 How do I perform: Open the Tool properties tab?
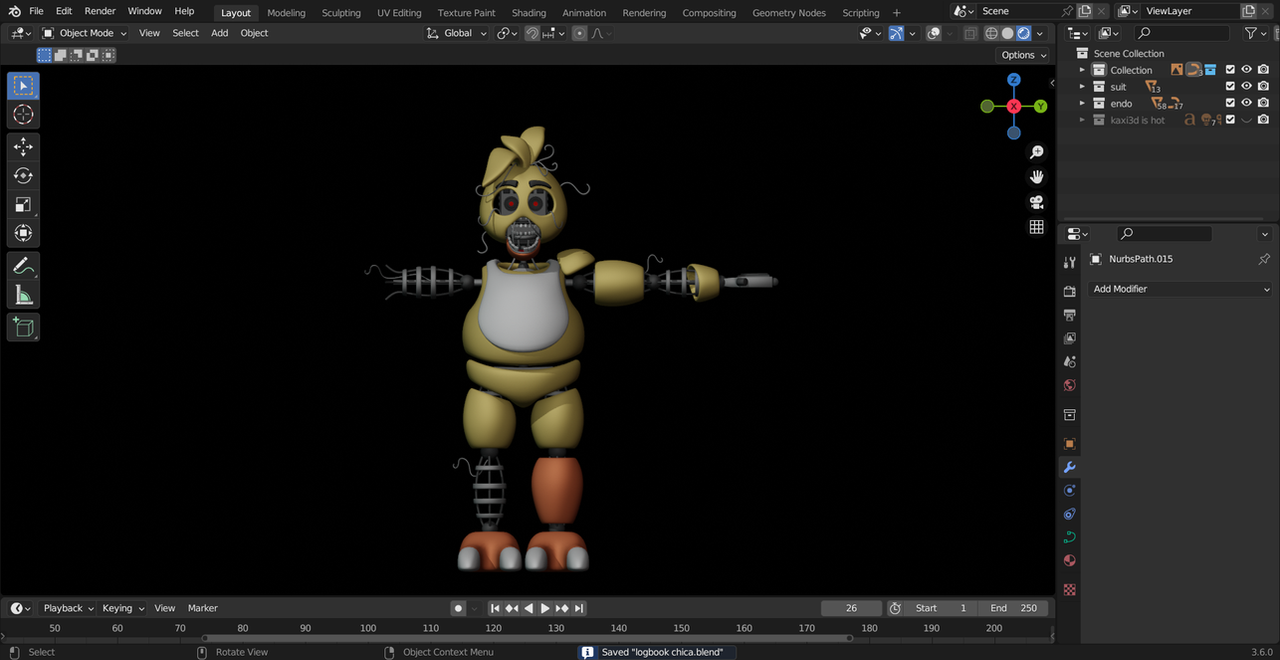[1070, 262]
